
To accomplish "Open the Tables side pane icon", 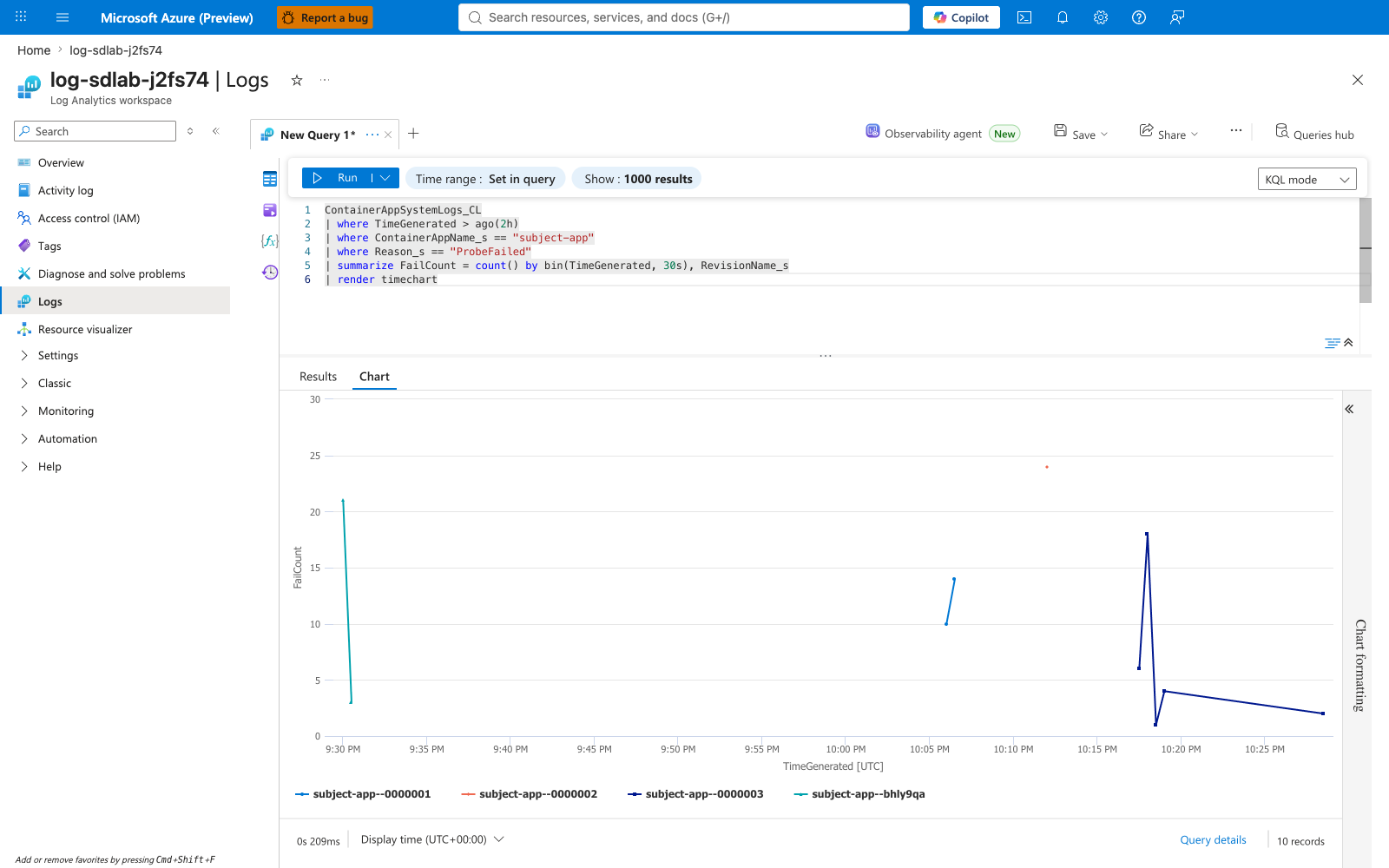I will coord(270,179).
